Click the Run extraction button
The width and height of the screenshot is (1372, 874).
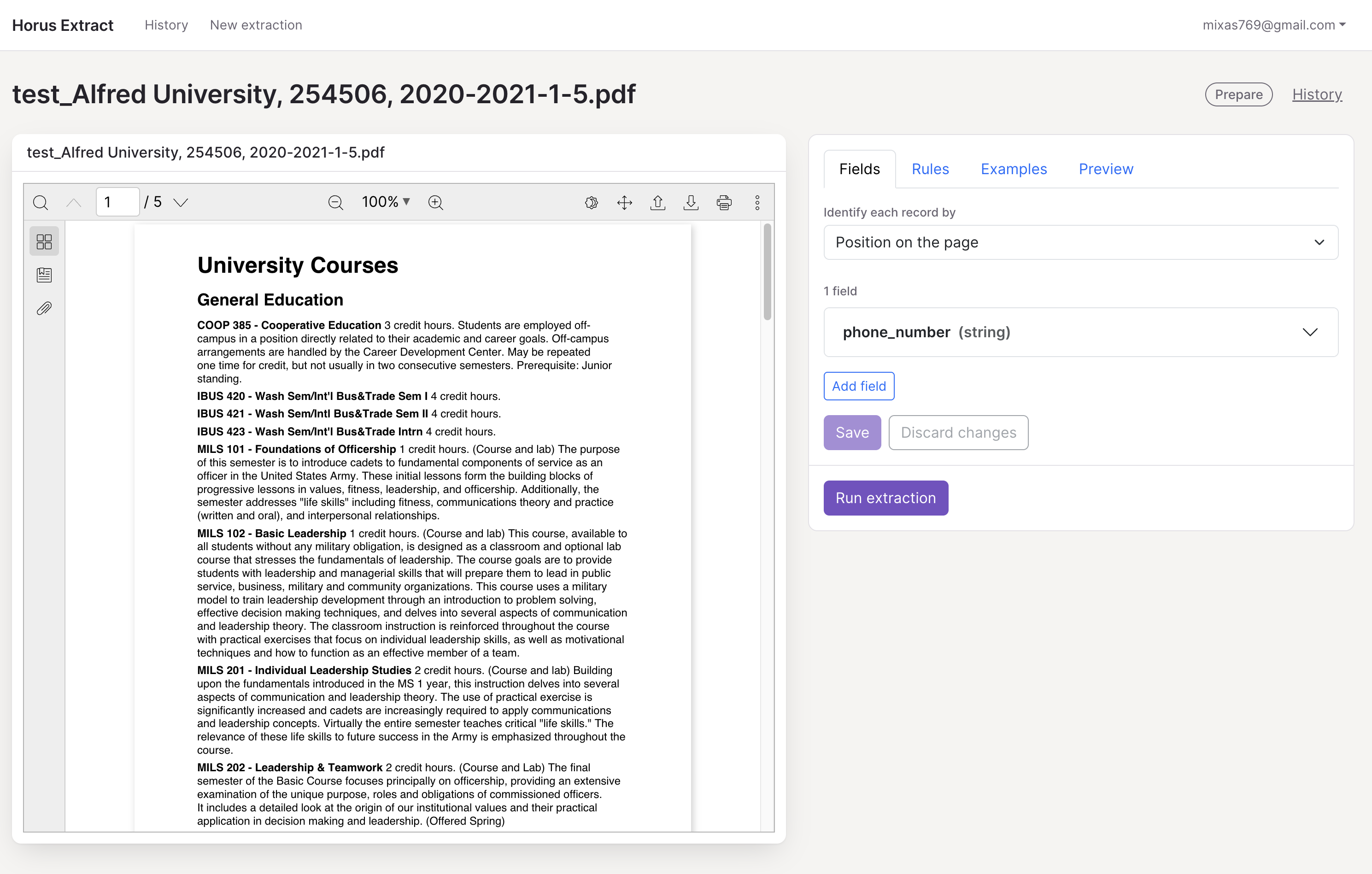click(x=885, y=498)
